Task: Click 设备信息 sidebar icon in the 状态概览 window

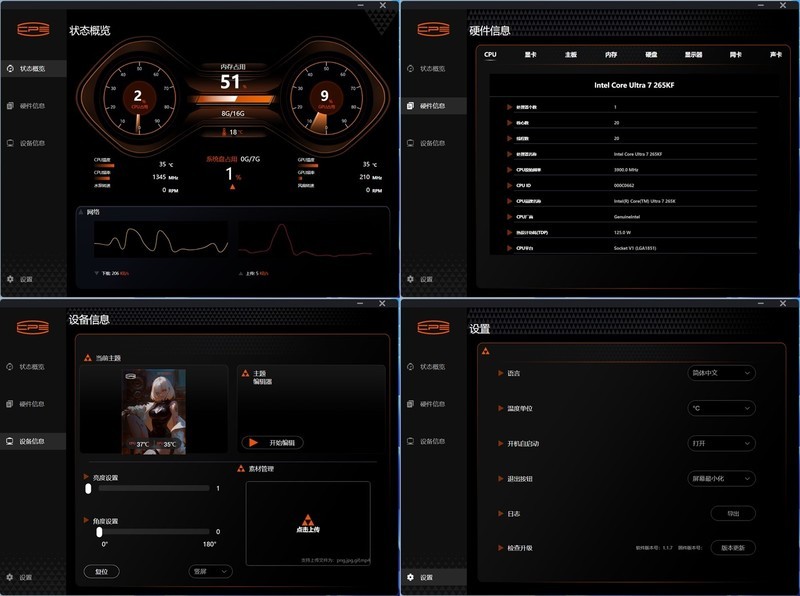Action: [x=10, y=143]
